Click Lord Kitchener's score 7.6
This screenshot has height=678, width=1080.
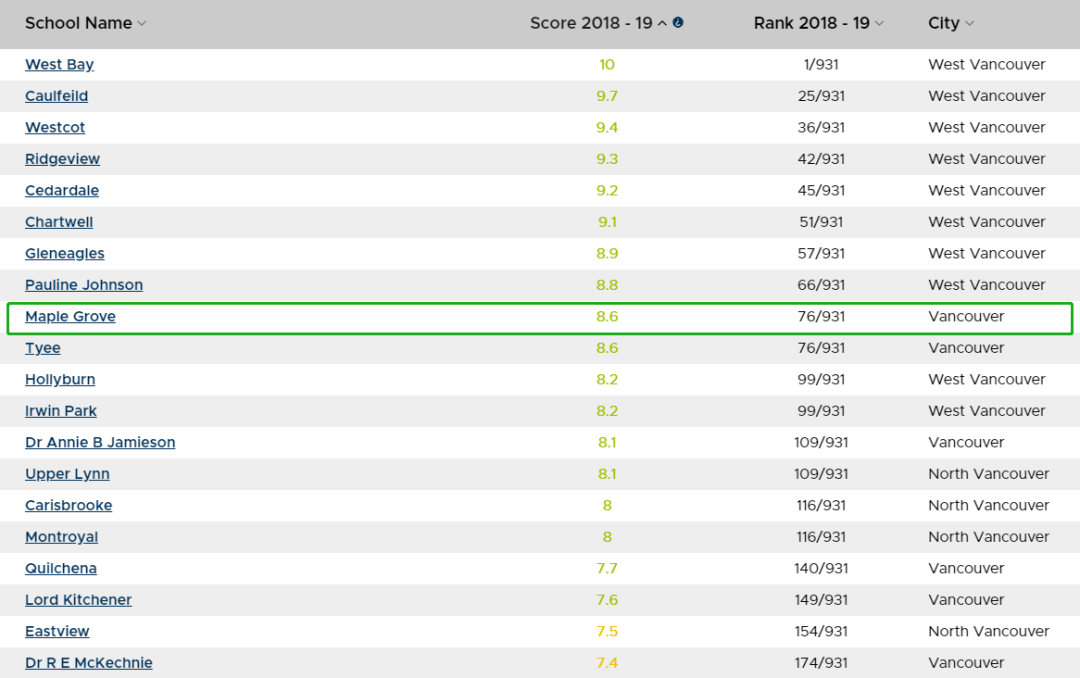point(607,600)
